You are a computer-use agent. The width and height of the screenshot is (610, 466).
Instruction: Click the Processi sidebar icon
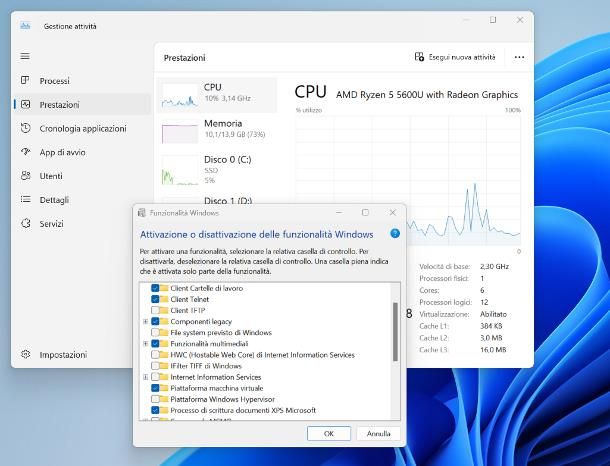click(x=25, y=81)
